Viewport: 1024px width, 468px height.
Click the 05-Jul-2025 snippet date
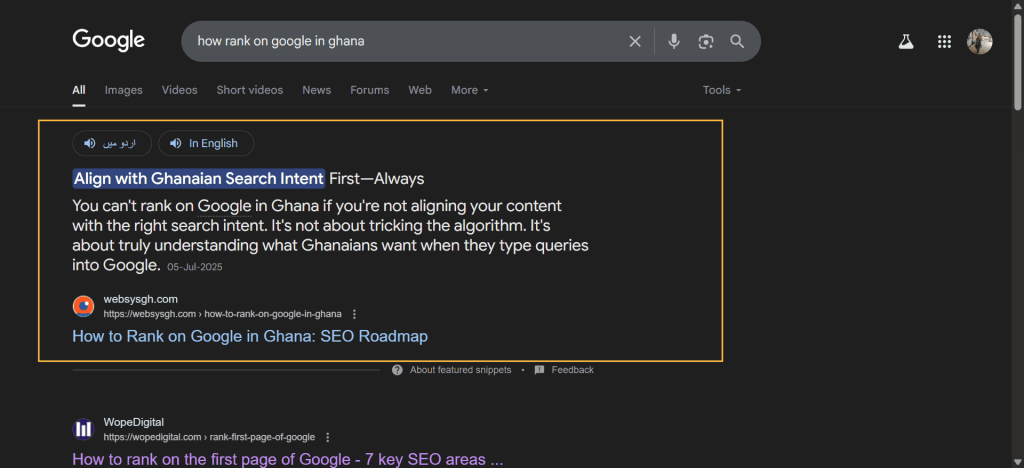[195, 267]
